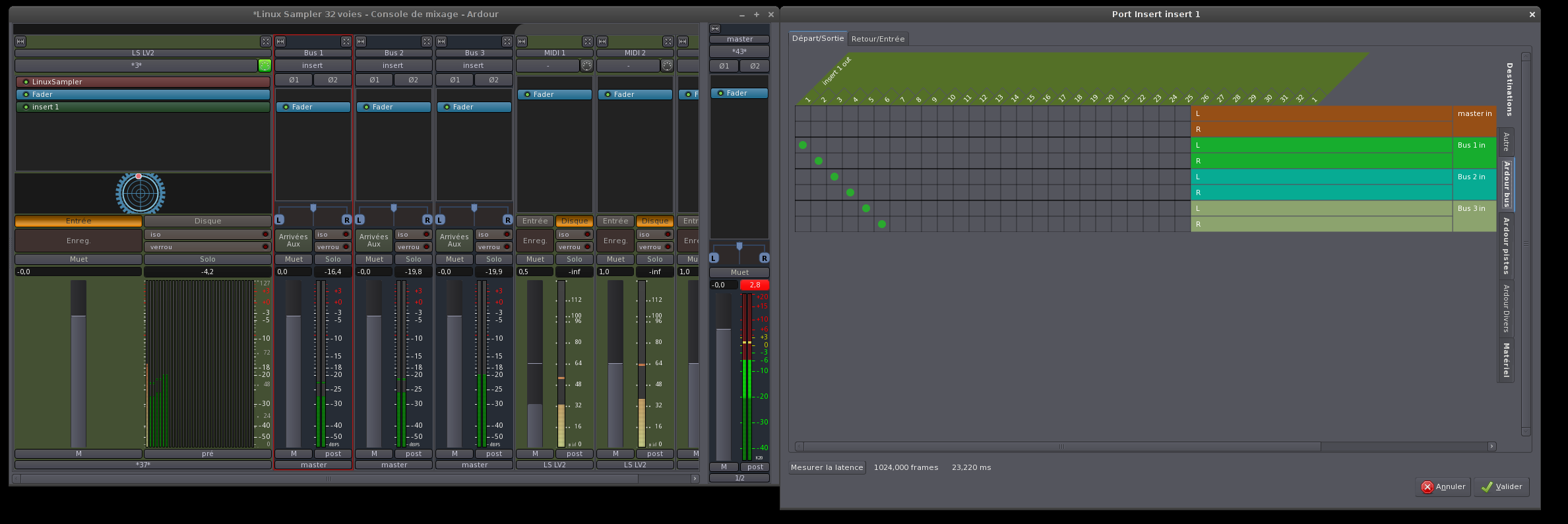Click the MIDI 2 strip width icon
Image resolution: width=1568 pixels, height=524 pixels.
point(602,42)
